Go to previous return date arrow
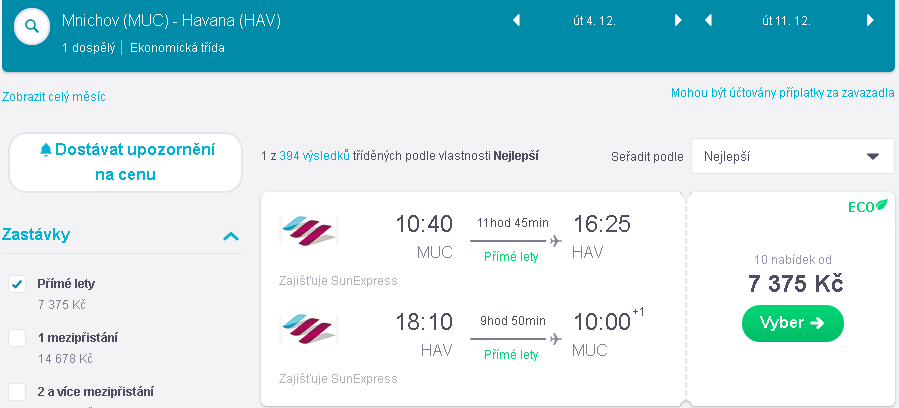The height and width of the screenshot is (408, 899). tap(708, 21)
